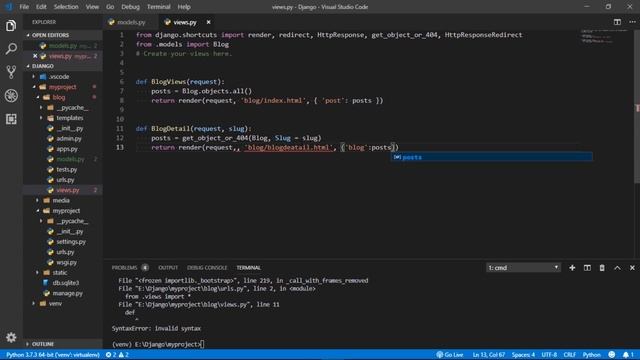The height and width of the screenshot is (360, 640).
Task: Open the File menu
Action: point(24,7)
